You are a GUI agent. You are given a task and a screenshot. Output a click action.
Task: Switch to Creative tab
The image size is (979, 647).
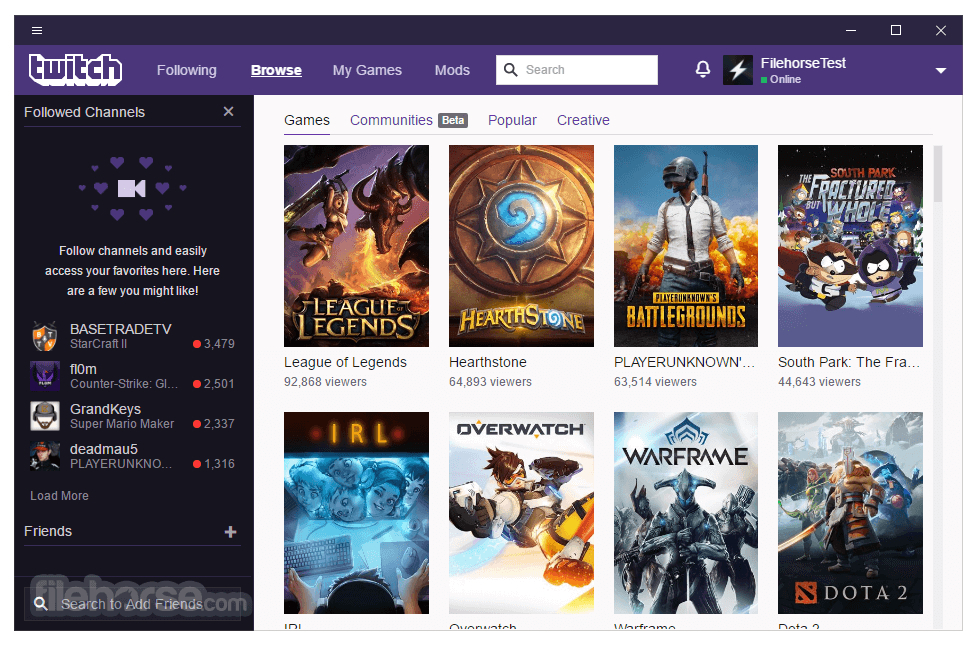pos(583,120)
